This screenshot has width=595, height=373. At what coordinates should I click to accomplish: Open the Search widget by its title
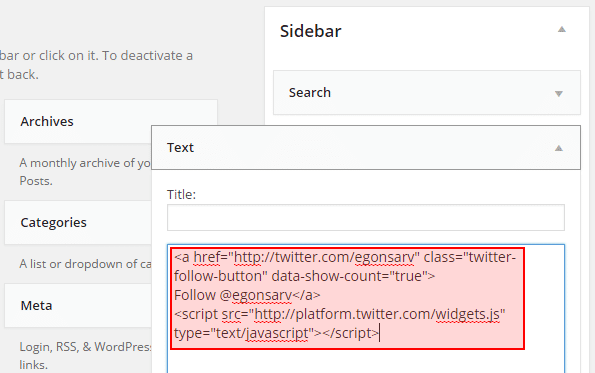coord(310,93)
